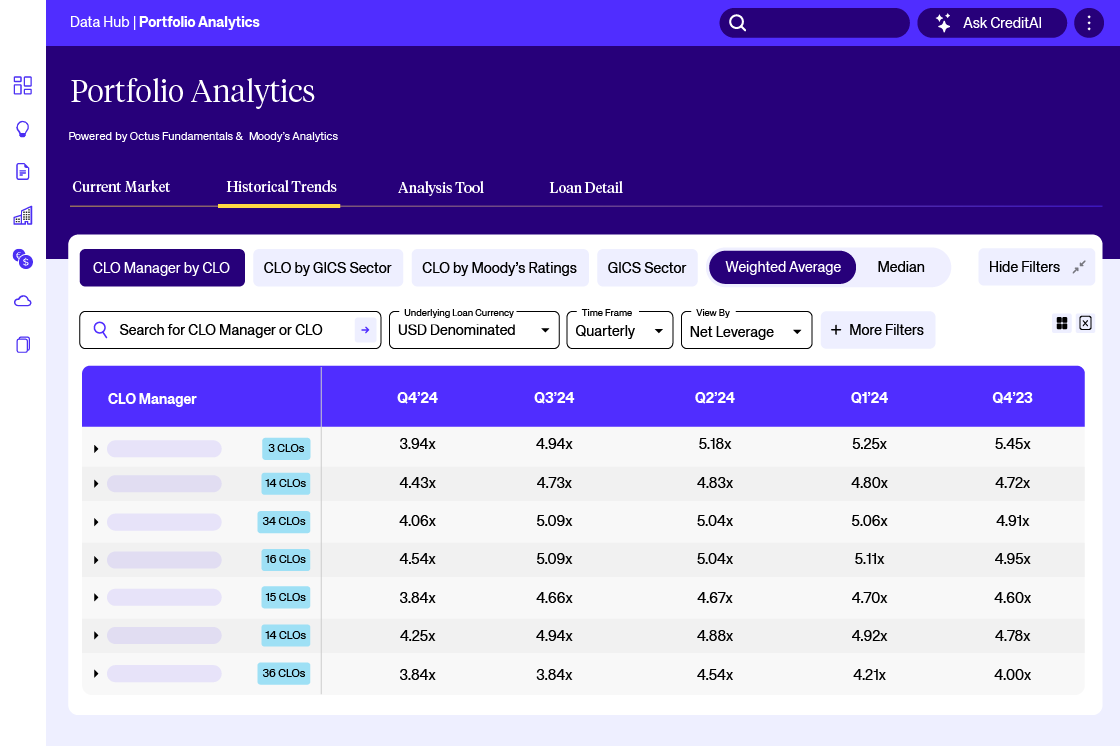Screen dimensions: 1120x746
Task: Expand the manager row with 36 CLOs
Action: click(96, 674)
